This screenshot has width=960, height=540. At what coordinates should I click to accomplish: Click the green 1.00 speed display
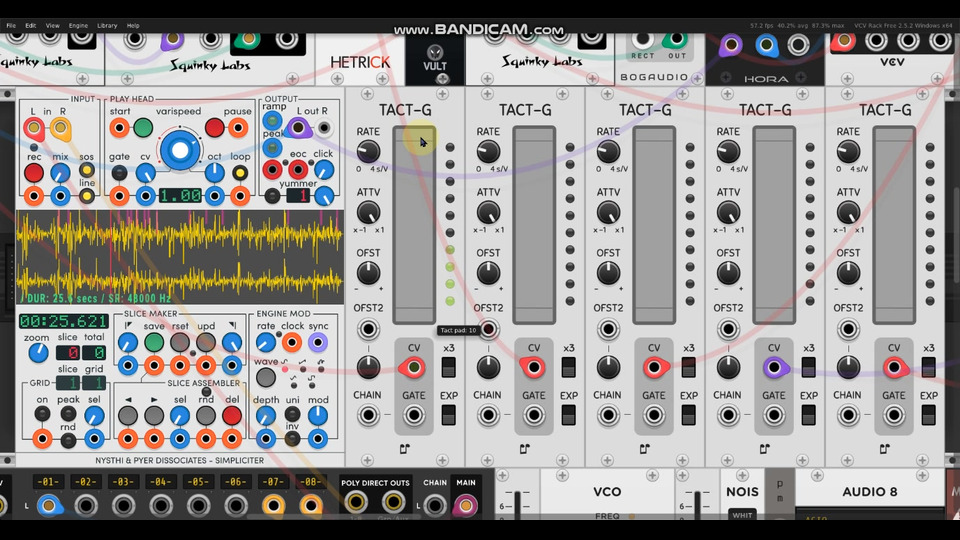pos(180,195)
